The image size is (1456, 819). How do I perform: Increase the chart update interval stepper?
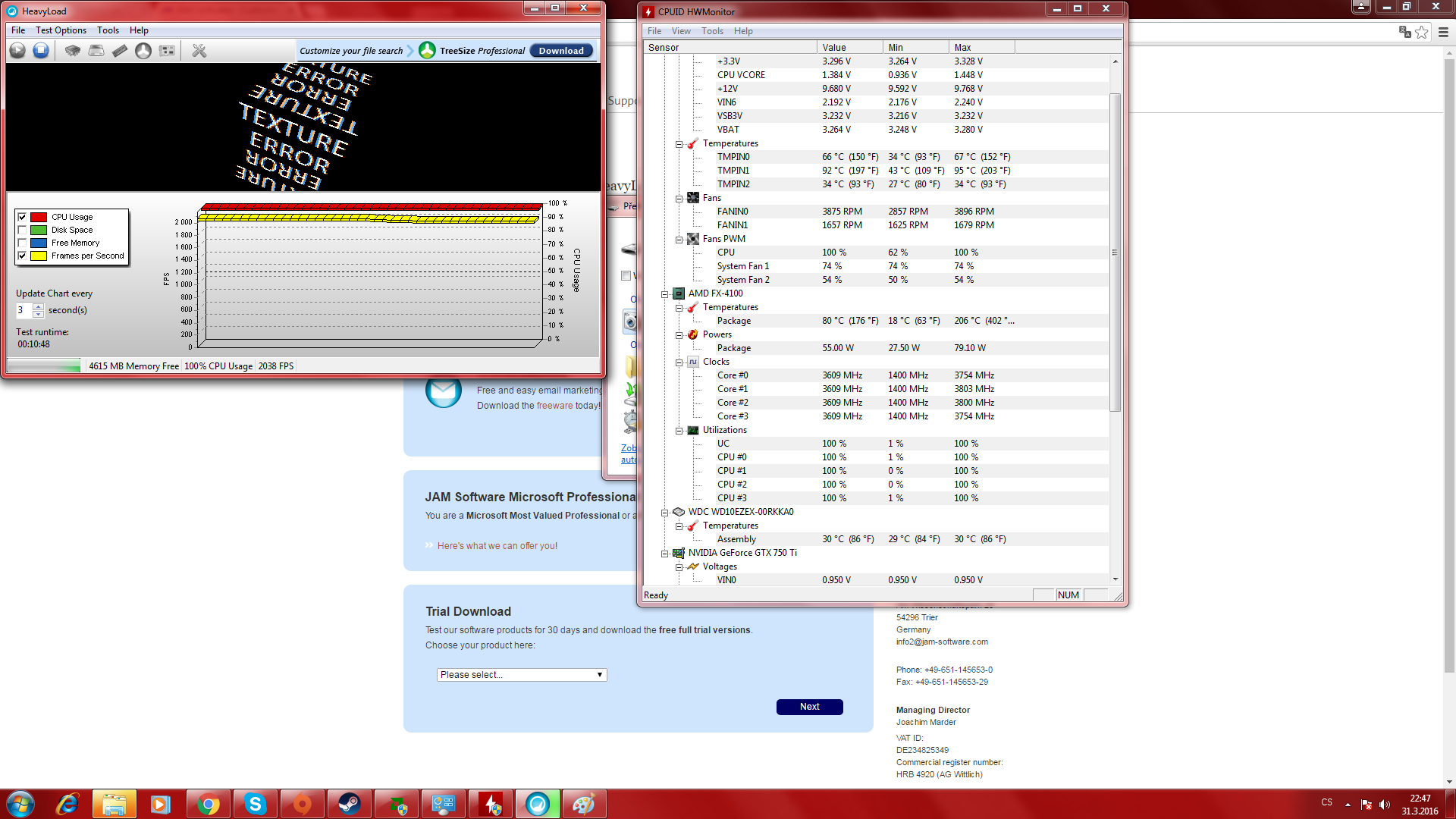(38, 306)
